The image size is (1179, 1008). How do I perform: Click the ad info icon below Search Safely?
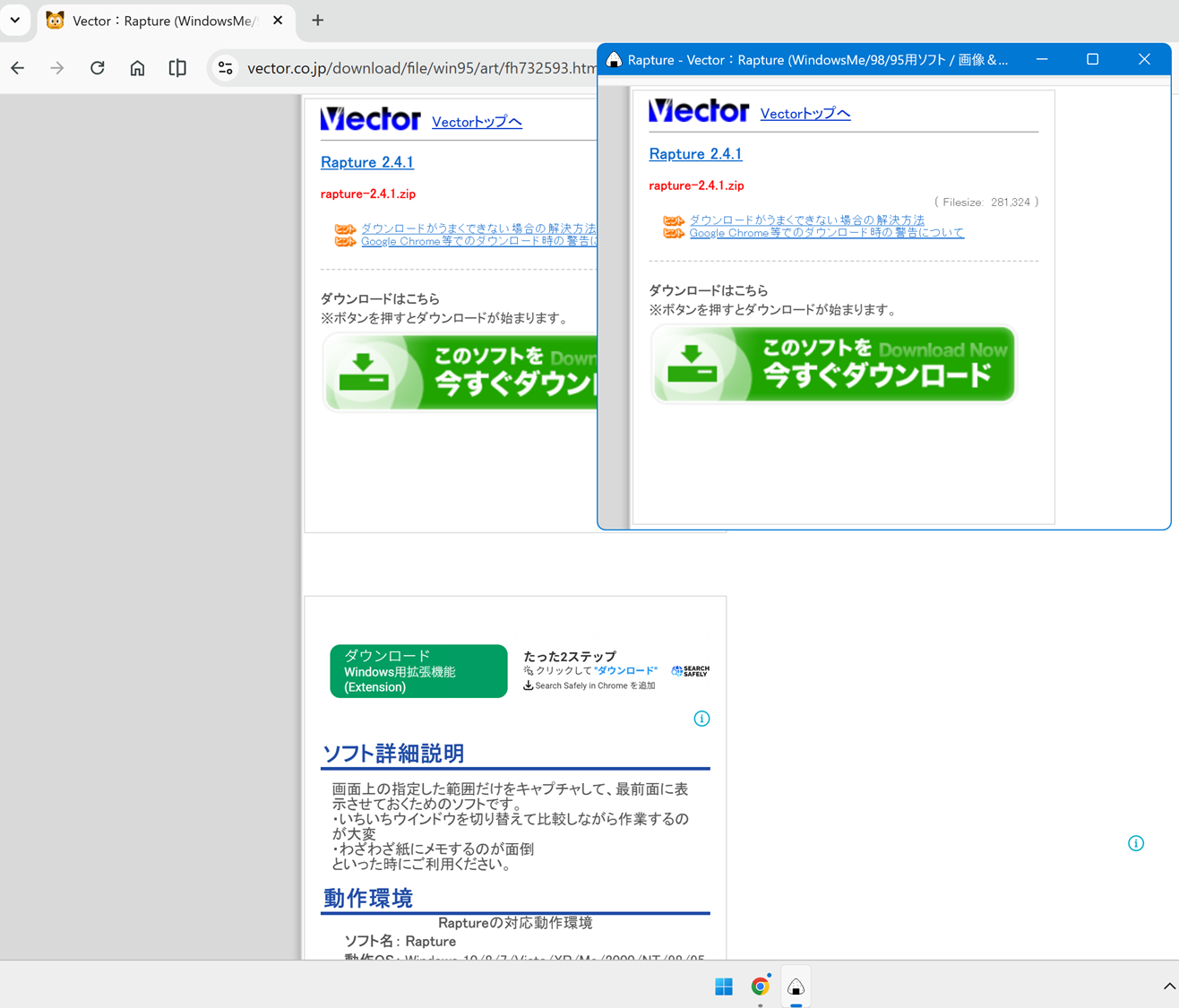click(x=701, y=719)
